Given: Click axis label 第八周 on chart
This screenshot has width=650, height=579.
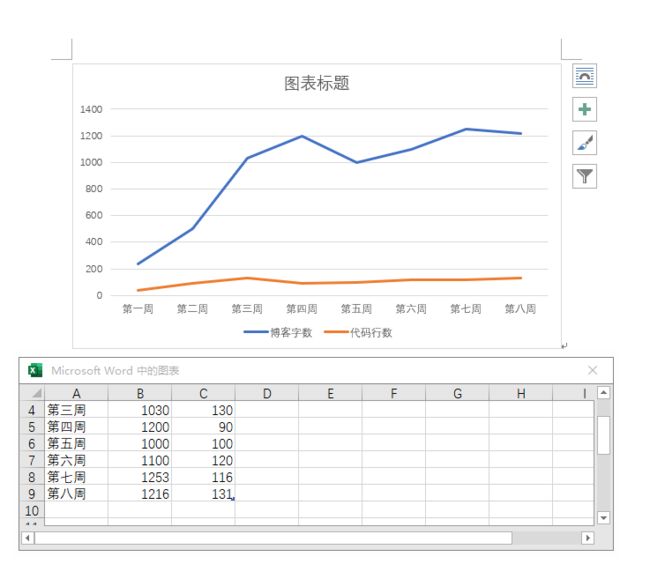Looking at the screenshot, I should click(520, 309).
